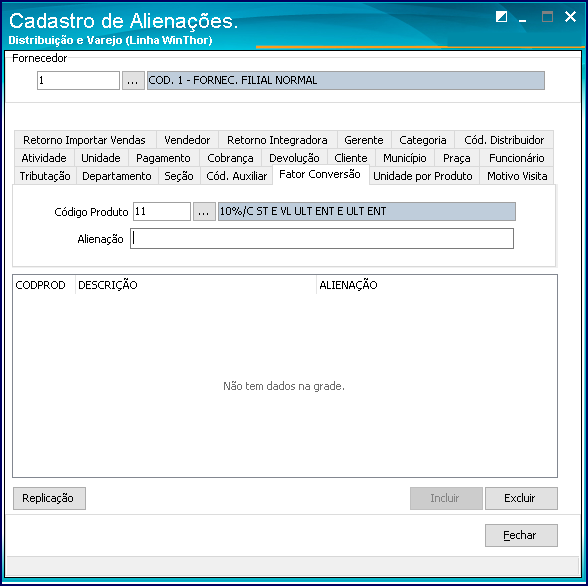Screen dimensions: 588x586
Task: Click the Replicação button
Action: click(49, 498)
